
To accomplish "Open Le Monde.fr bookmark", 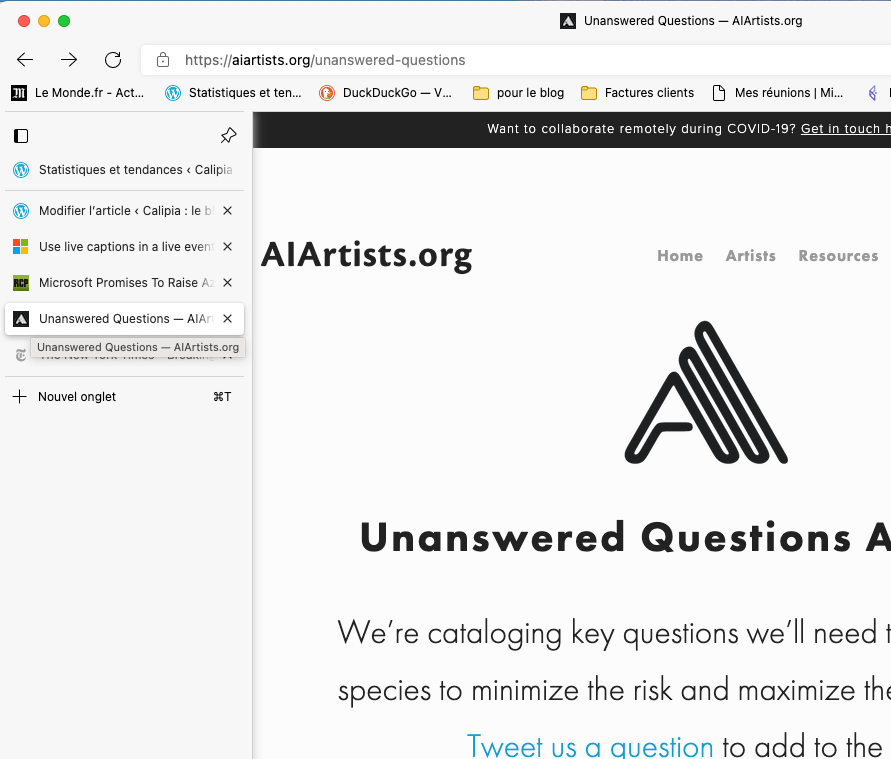I will 78,93.
